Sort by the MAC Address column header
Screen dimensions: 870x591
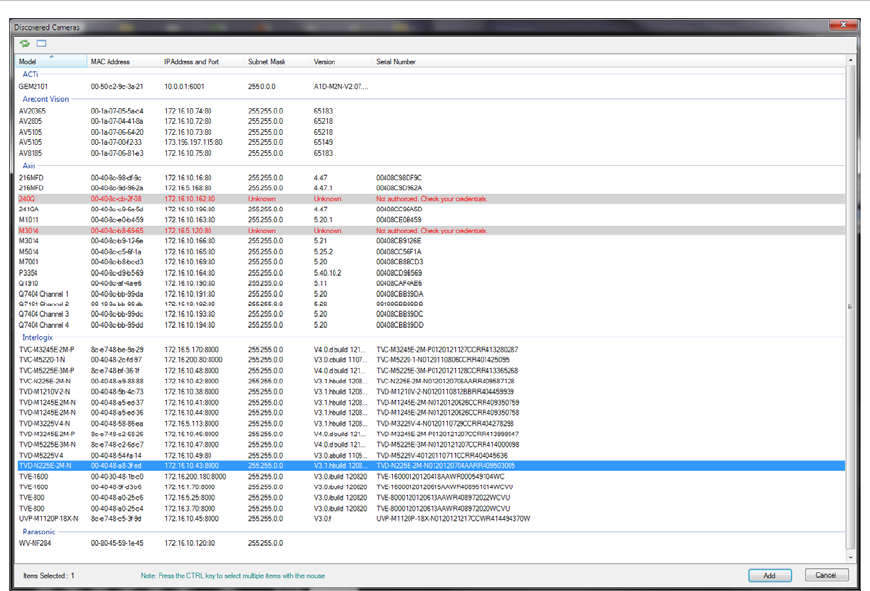point(123,62)
